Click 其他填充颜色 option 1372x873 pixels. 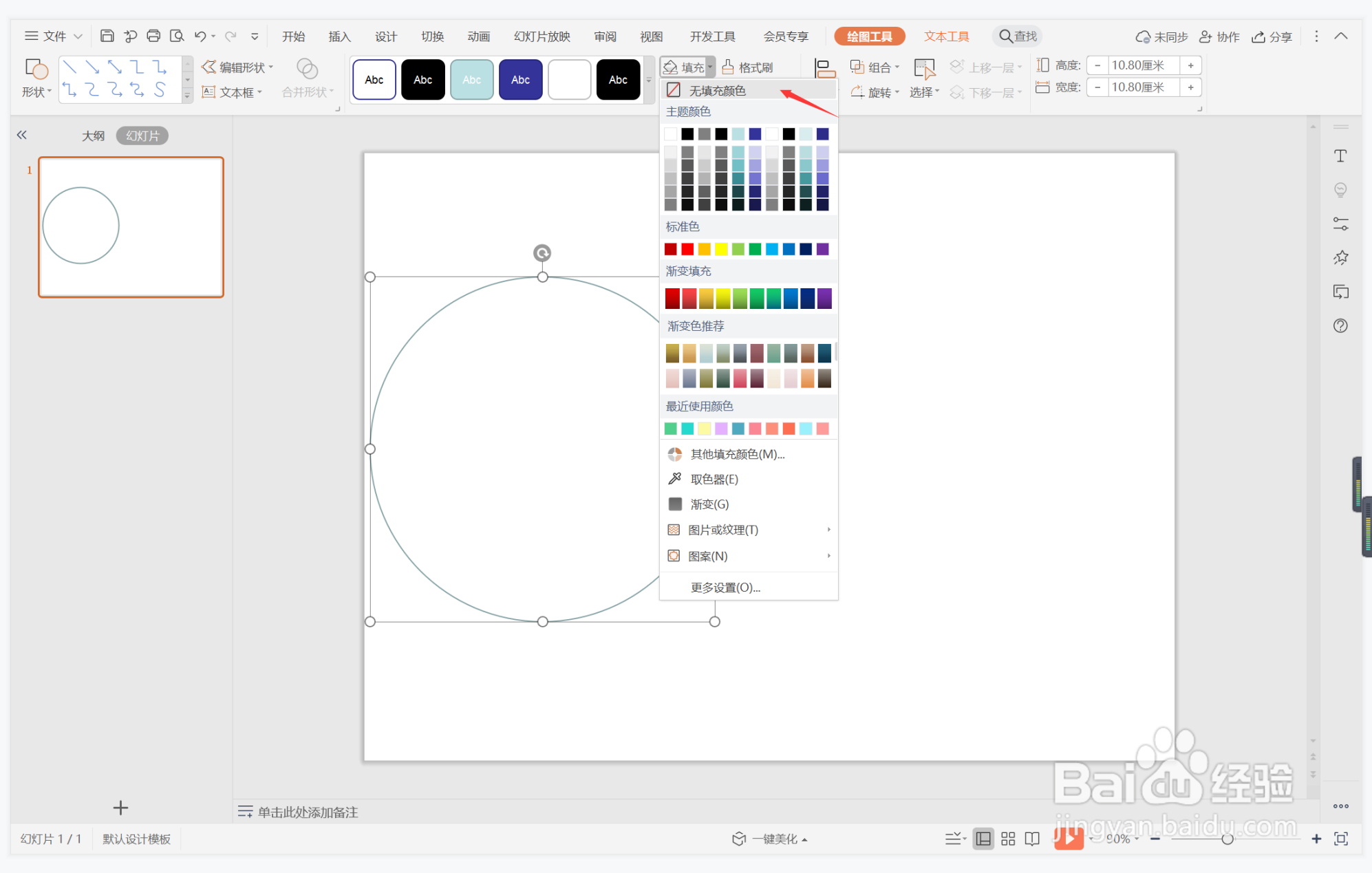point(737,454)
